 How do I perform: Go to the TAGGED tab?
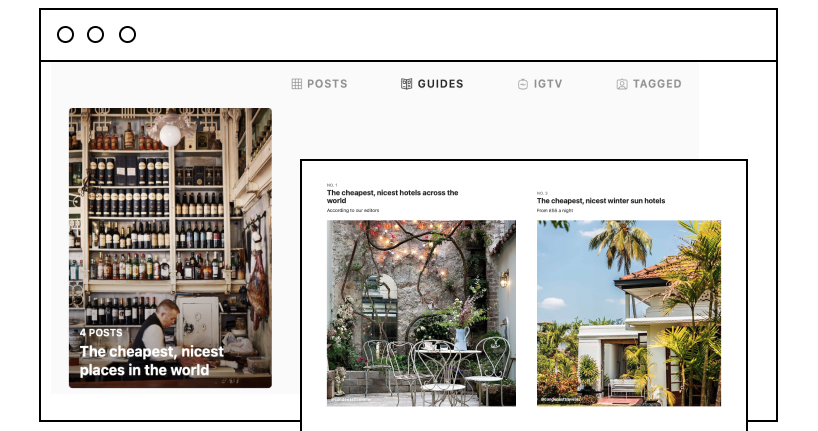(x=657, y=84)
